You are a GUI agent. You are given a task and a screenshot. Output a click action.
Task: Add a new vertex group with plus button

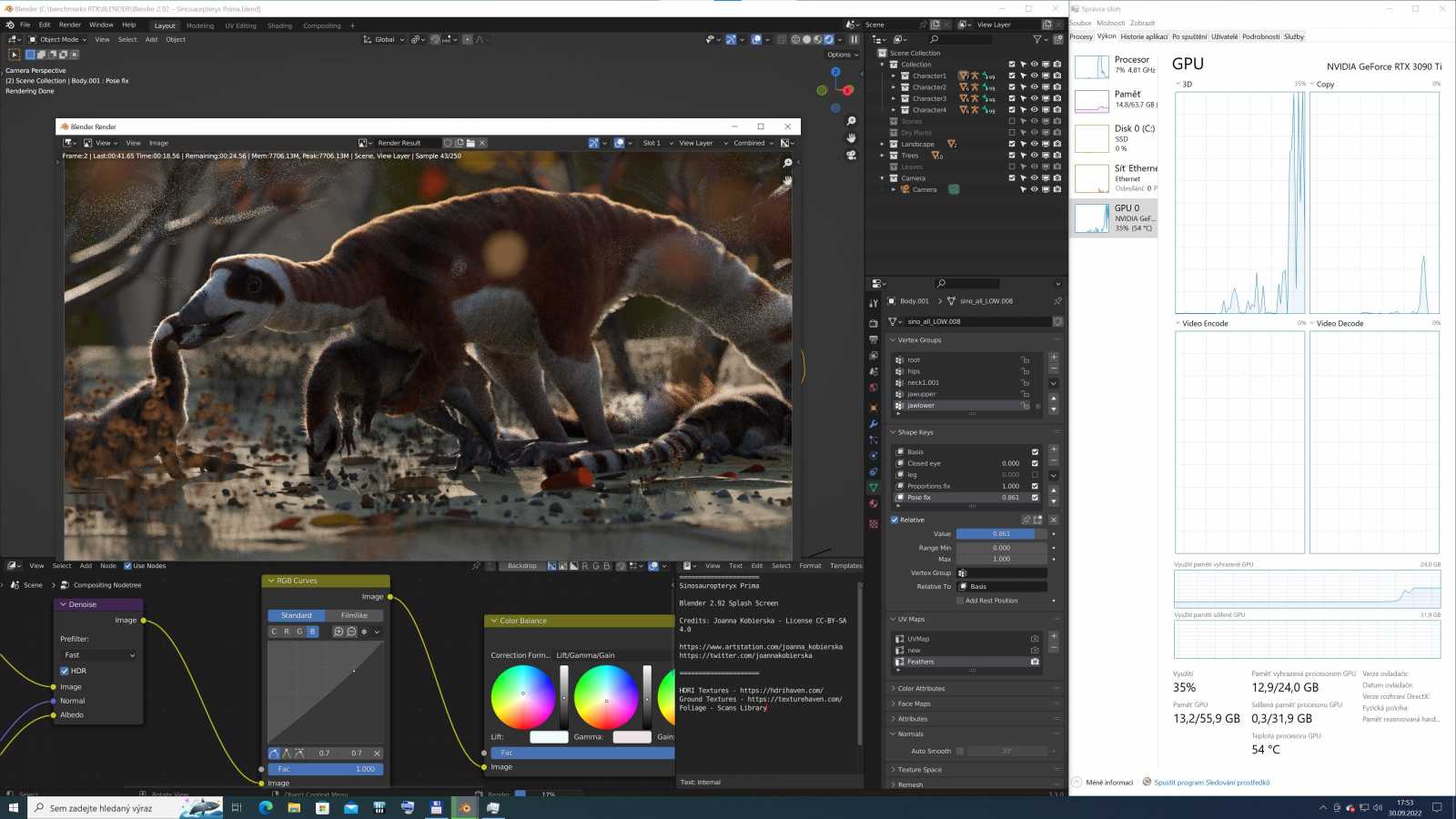(x=1054, y=357)
